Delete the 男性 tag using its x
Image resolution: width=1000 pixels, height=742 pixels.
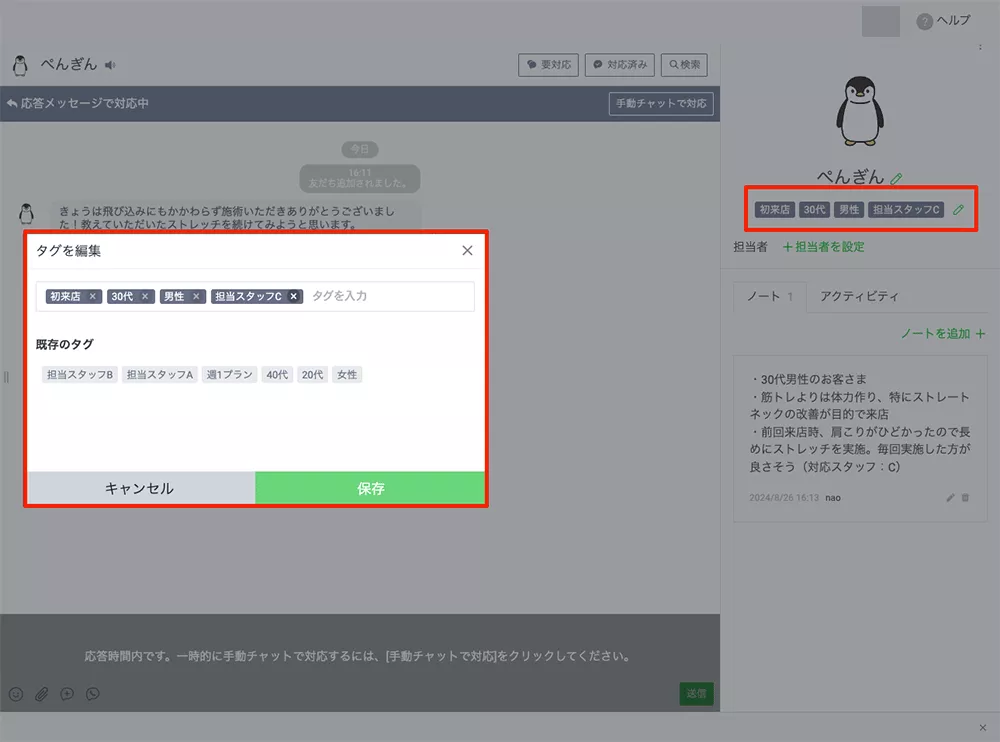(x=197, y=297)
